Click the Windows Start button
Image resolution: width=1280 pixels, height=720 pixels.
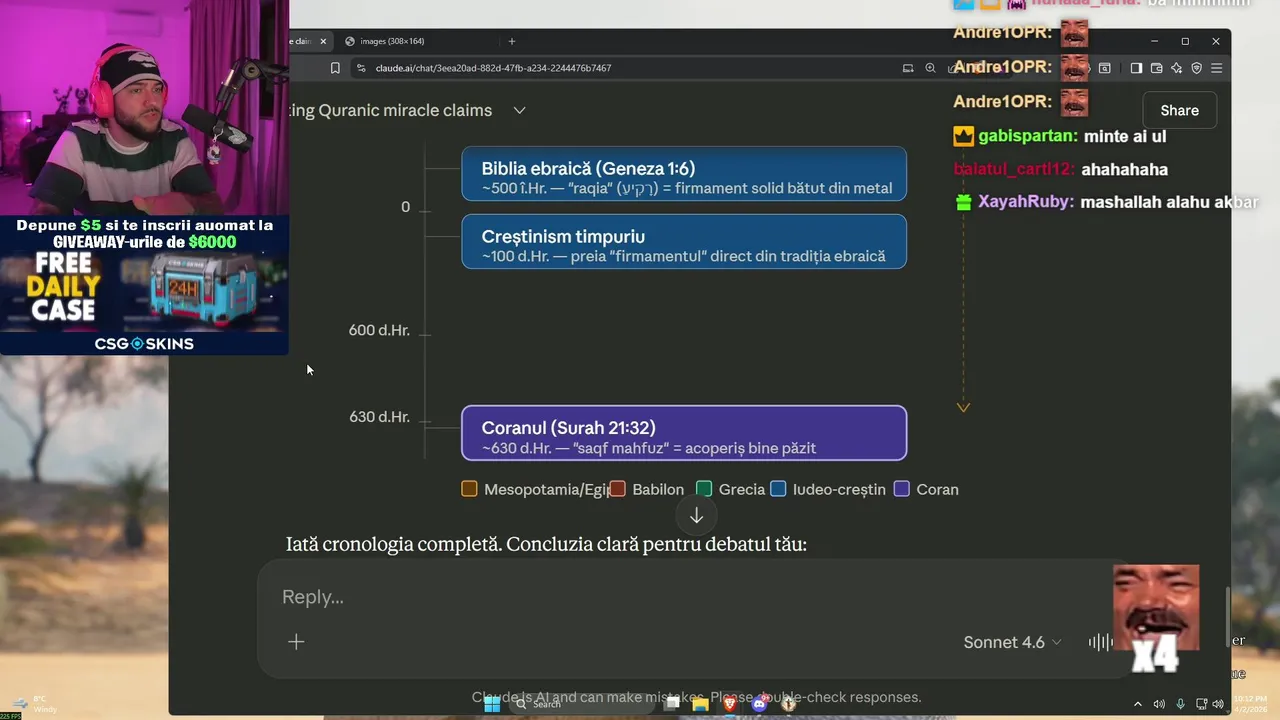pyautogui.click(x=492, y=704)
